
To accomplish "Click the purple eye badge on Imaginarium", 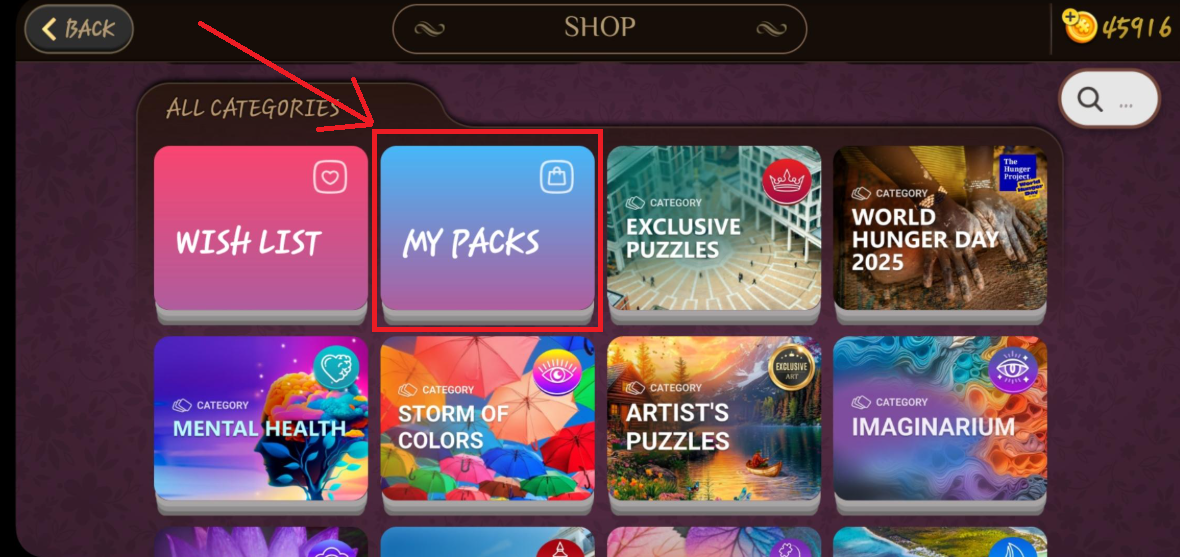I will click(1013, 369).
